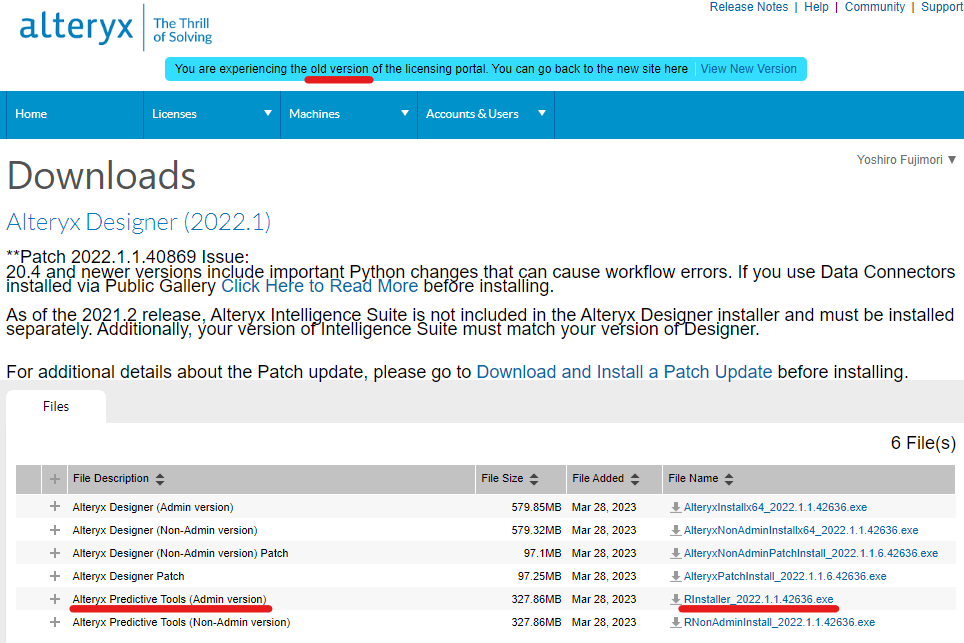Open the Licenses dropdown menu

(x=211, y=114)
